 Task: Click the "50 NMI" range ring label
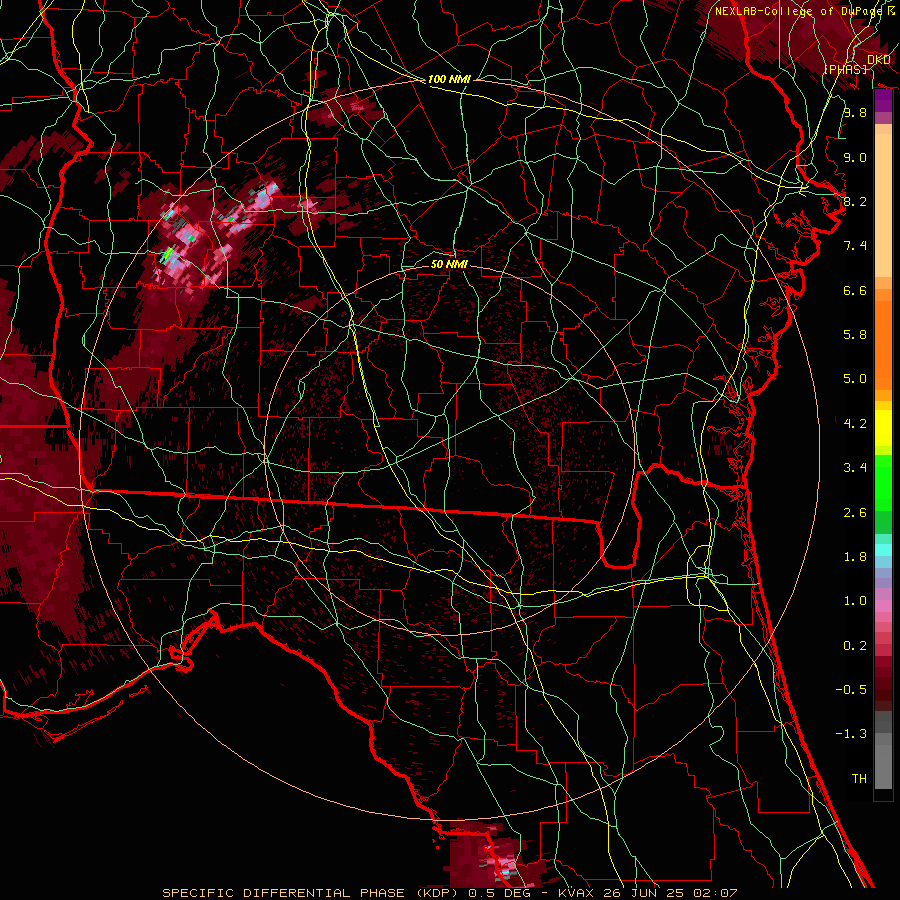tap(449, 264)
